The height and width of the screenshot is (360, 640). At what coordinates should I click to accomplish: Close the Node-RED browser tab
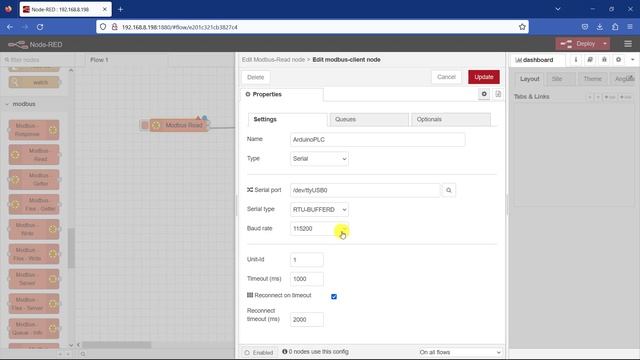point(104,9)
